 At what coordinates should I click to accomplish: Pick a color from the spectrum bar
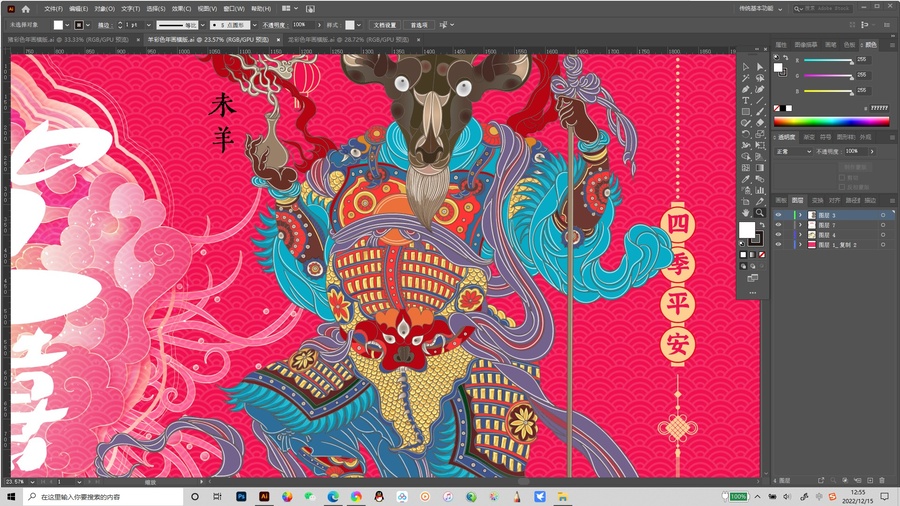[x=831, y=122]
